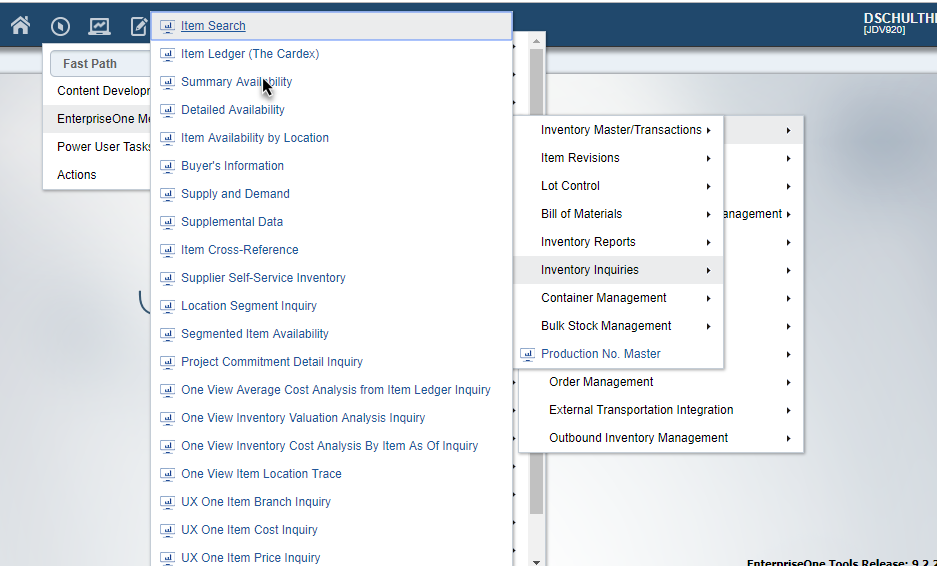Click the menu scrollbar down arrow
This screenshot has width=937, height=566.
[537, 561]
